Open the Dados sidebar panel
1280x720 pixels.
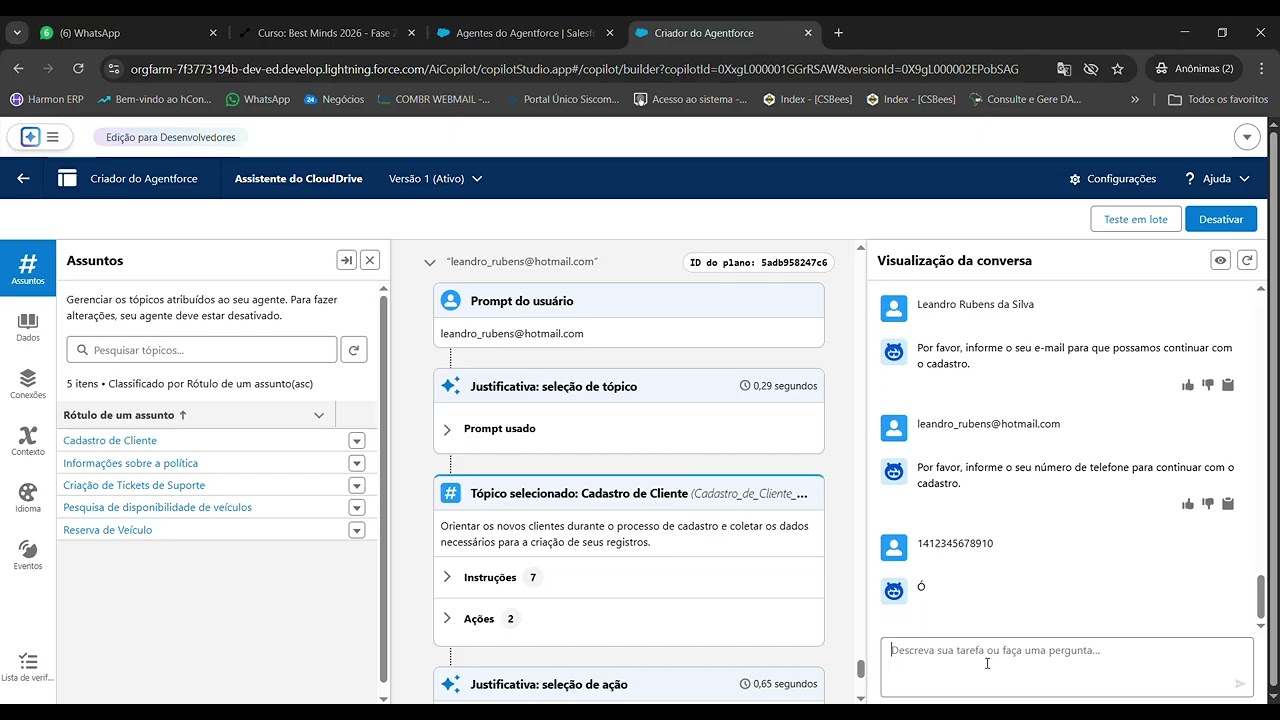(28, 326)
